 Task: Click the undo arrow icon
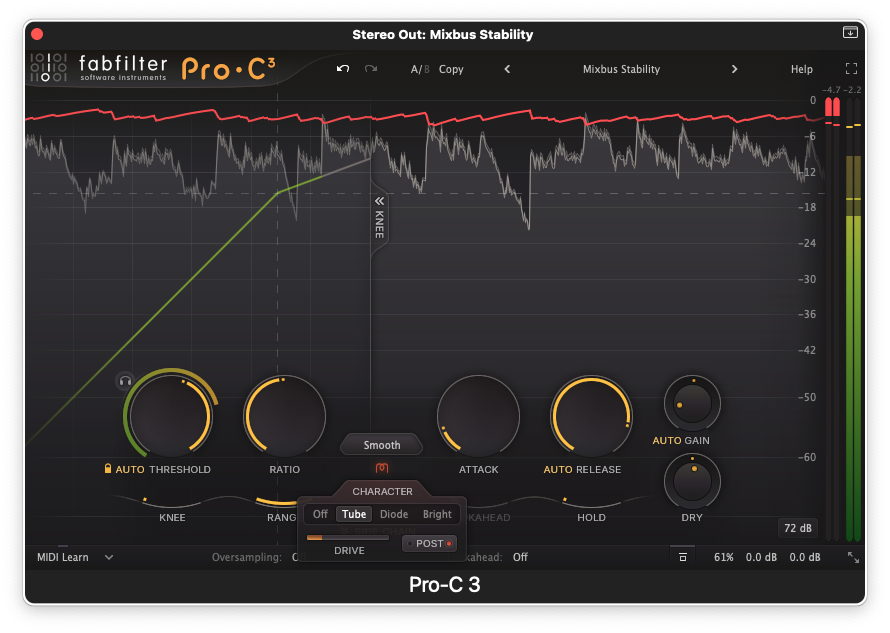pos(343,69)
